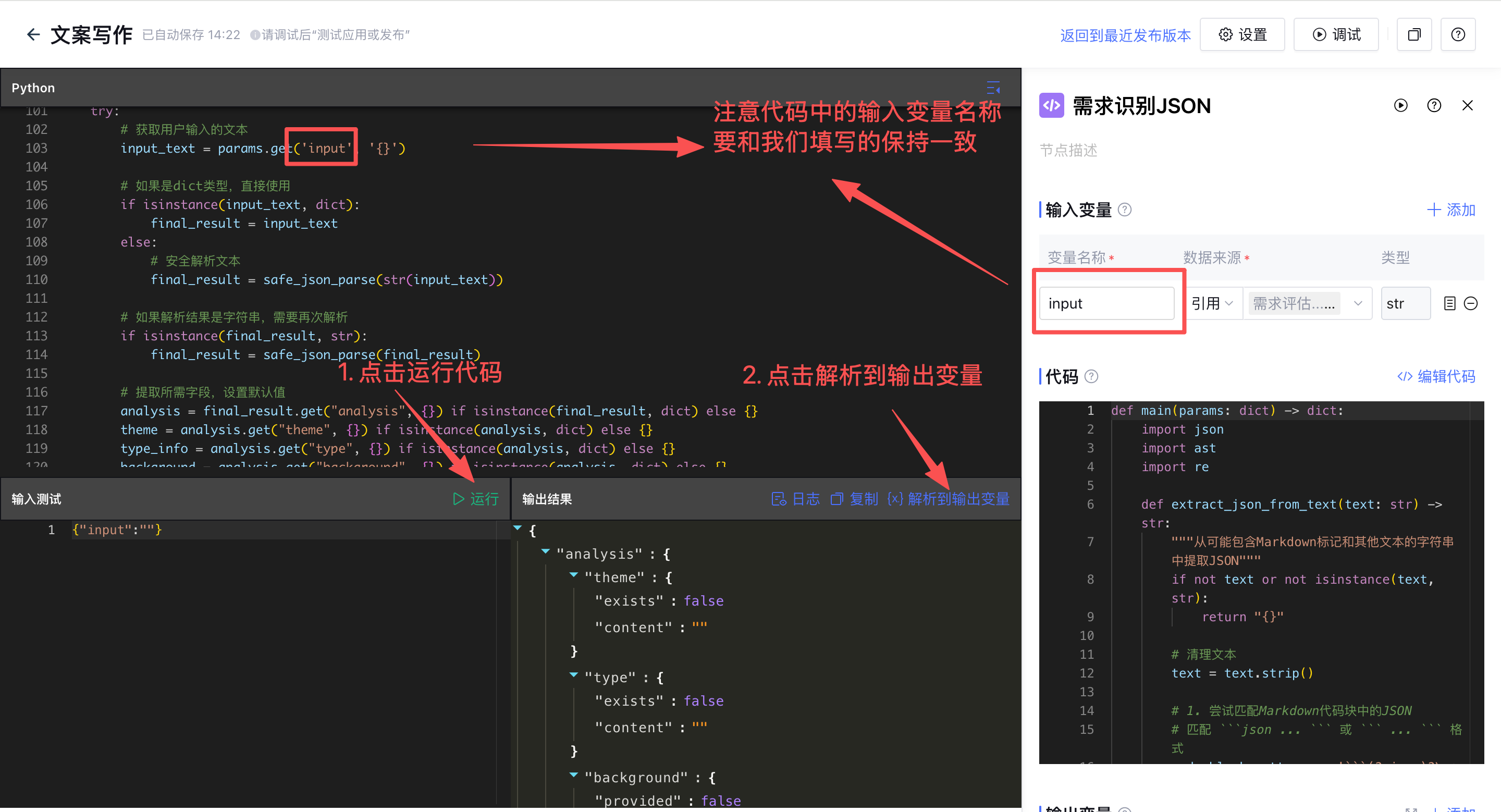Run the node with its play icon
Image resolution: width=1501 pixels, height=812 pixels.
tap(1400, 105)
